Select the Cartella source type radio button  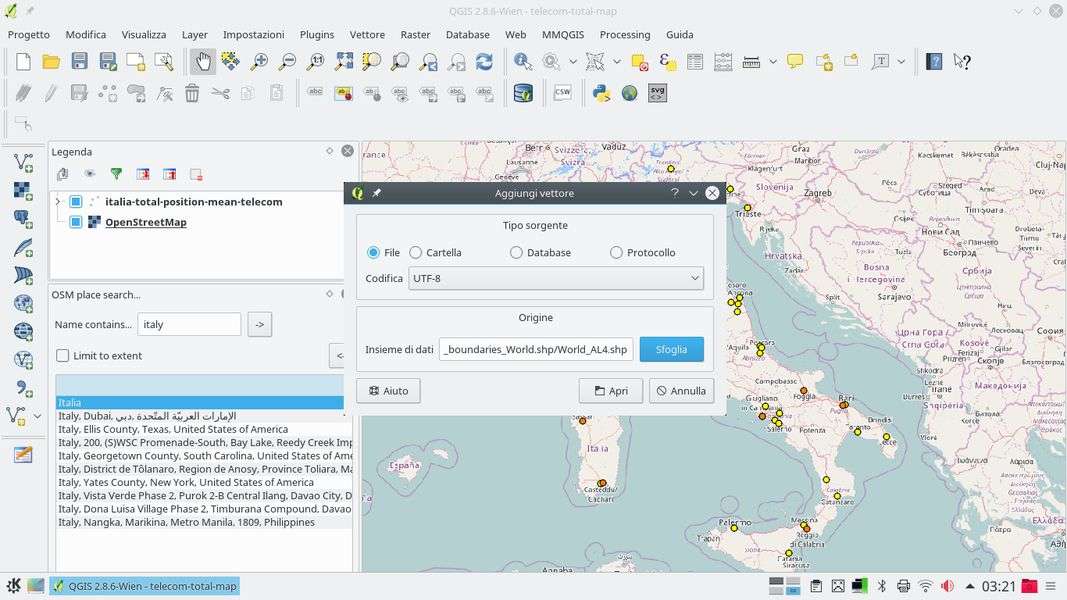[416, 253]
